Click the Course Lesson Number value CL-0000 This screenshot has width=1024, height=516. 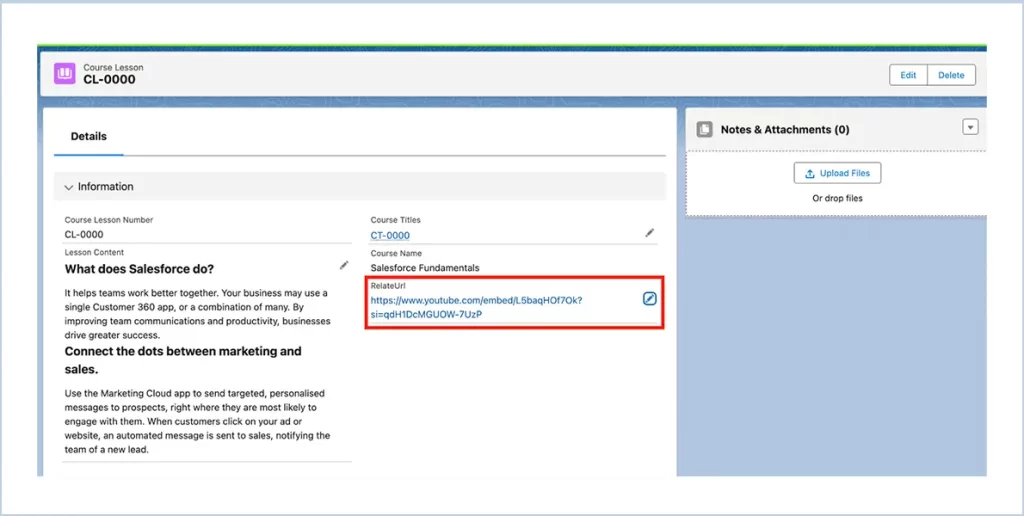[x=84, y=234]
